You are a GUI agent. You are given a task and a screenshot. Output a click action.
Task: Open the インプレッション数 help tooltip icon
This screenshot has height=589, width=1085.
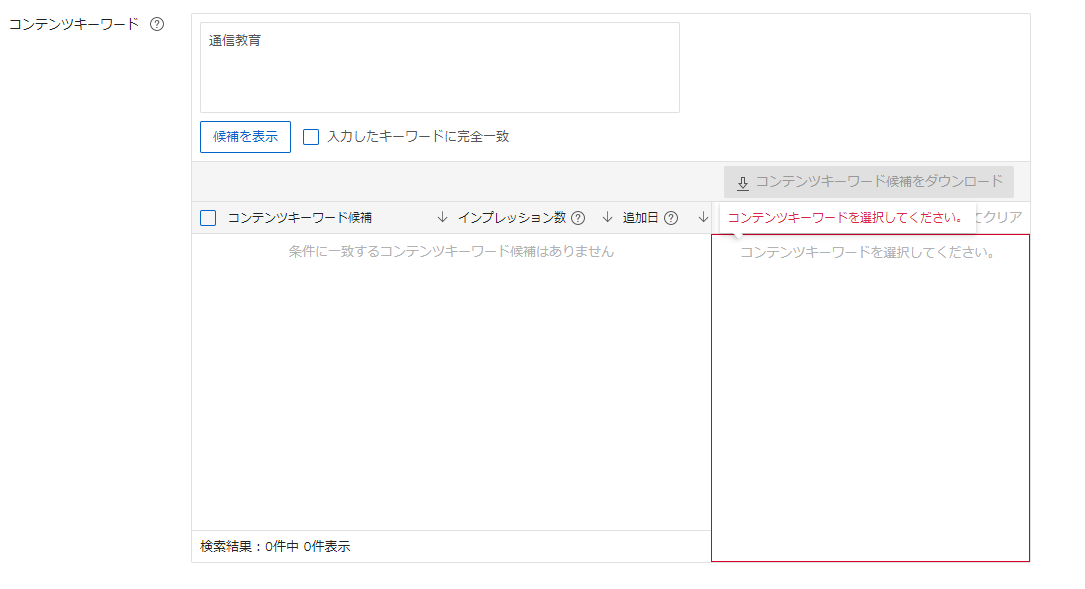[578, 218]
